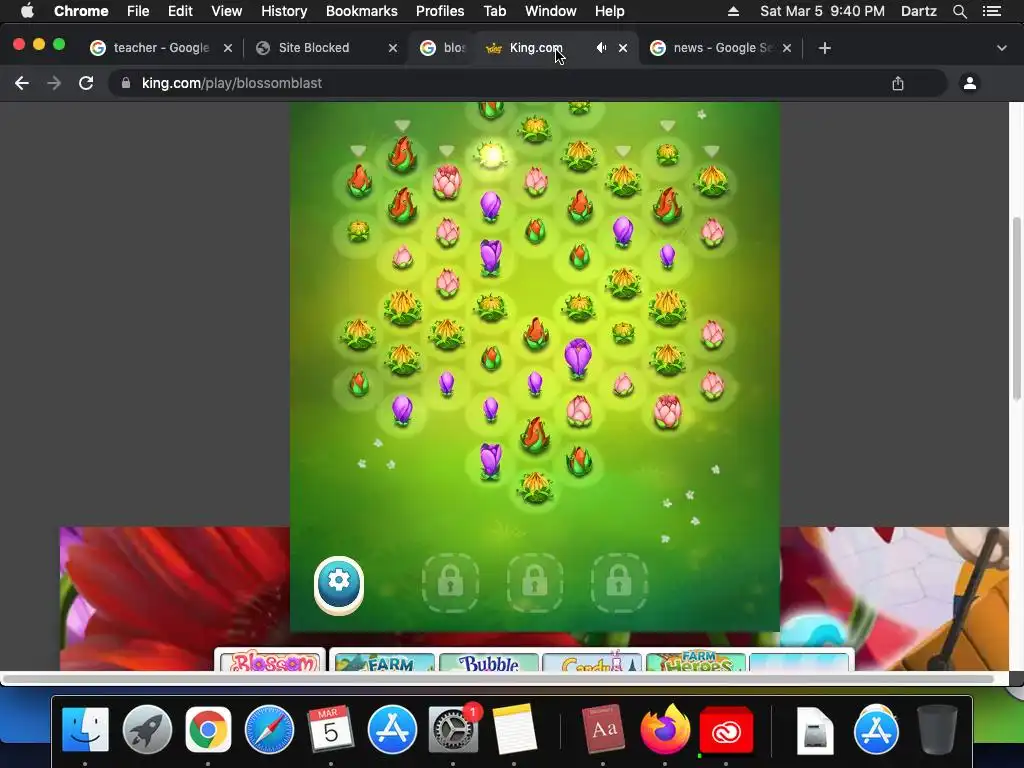
Task: Open Launchpad from the dock
Action: click(147, 729)
